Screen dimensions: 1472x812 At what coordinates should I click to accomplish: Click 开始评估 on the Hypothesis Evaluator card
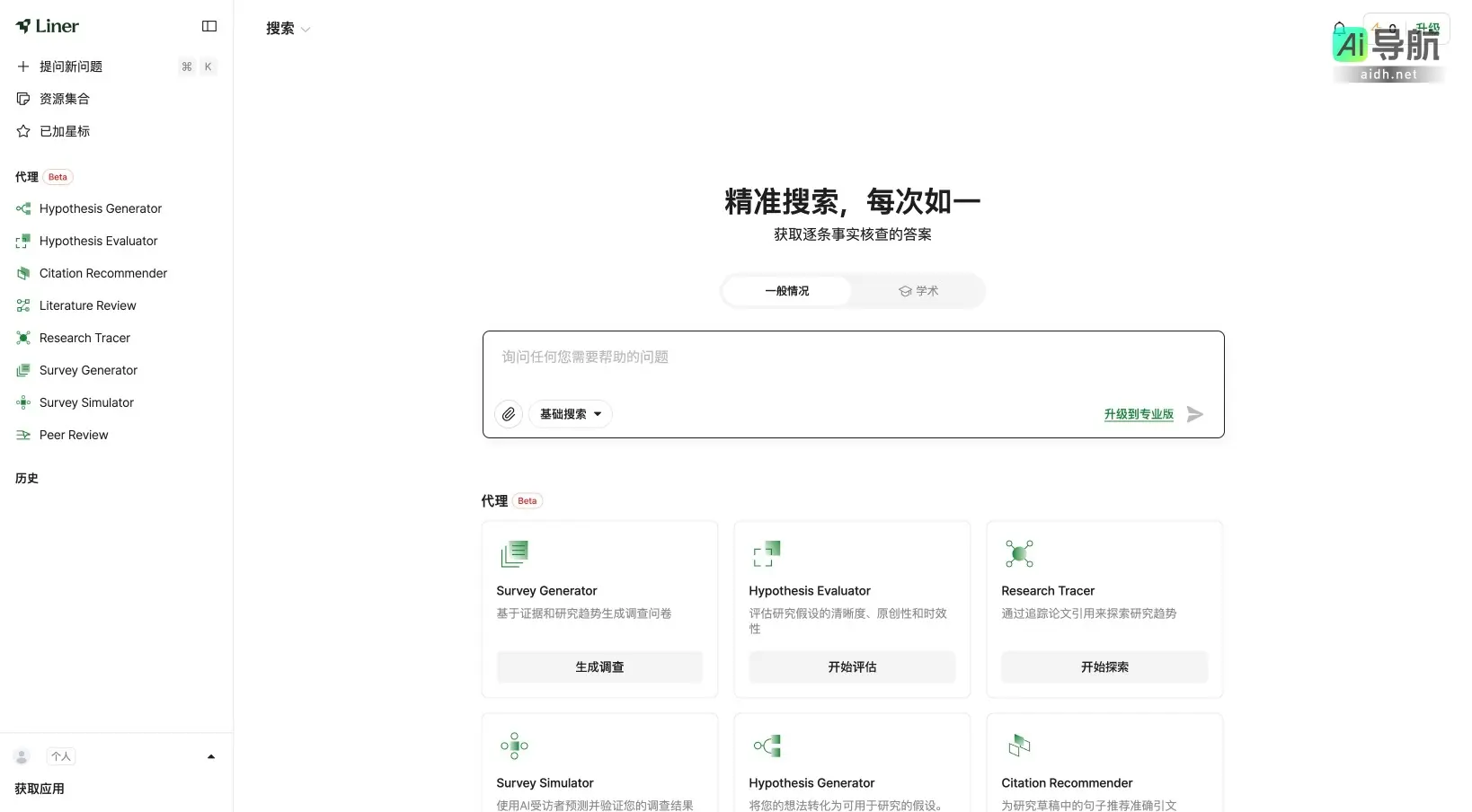(851, 666)
